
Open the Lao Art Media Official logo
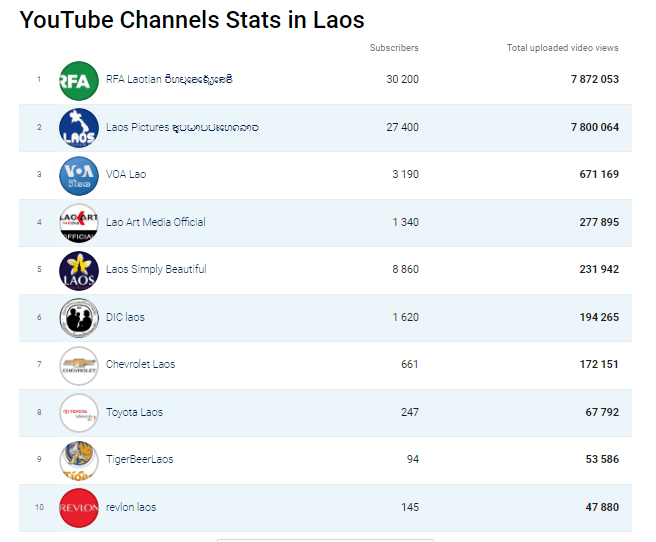pos(79,223)
